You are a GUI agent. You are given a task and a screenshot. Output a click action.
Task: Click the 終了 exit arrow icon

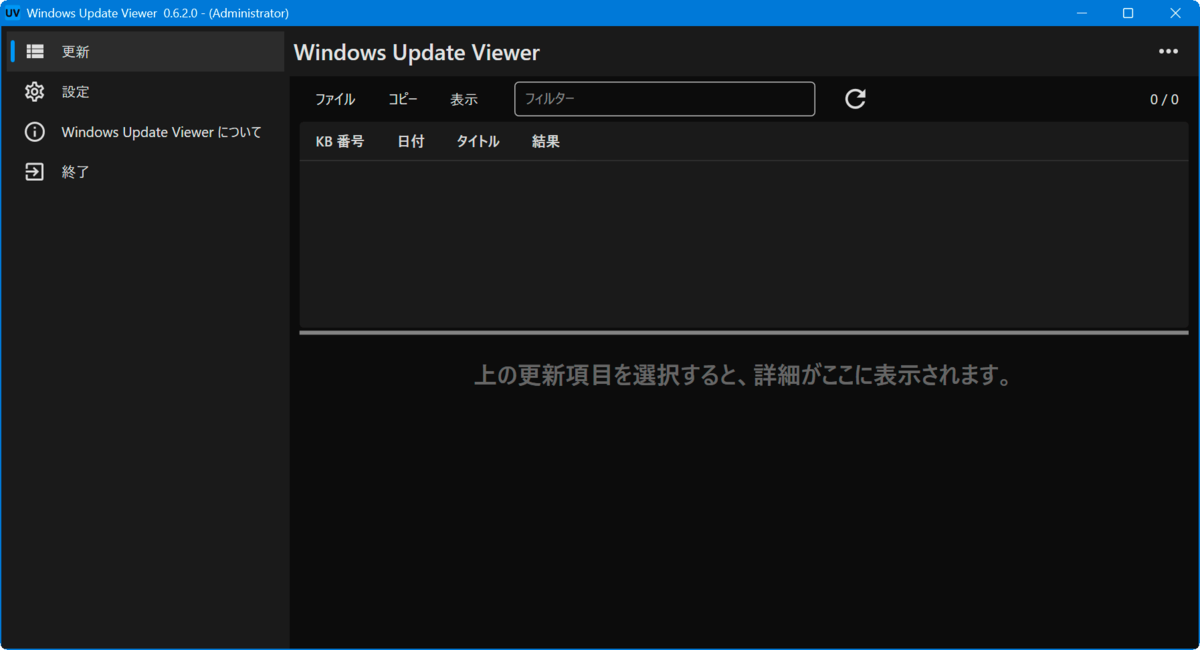tap(35, 172)
